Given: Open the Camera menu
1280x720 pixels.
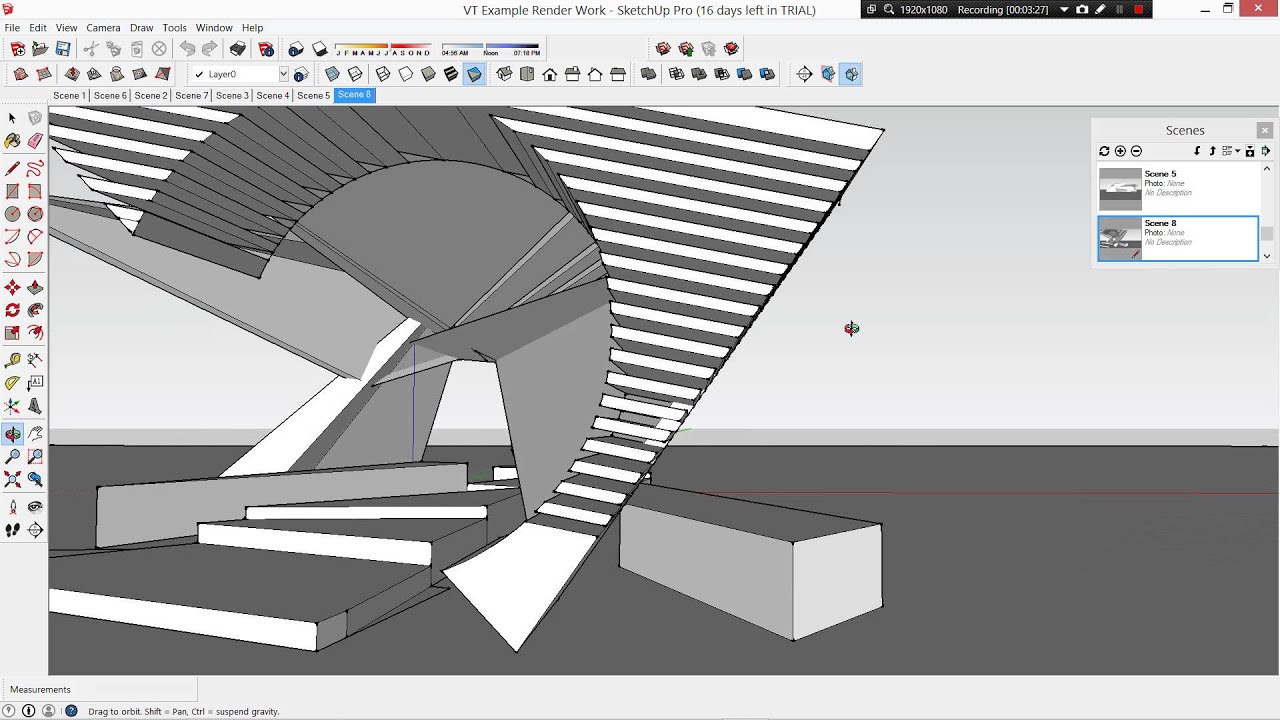Looking at the screenshot, I should pyautogui.click(x=103, y=28).
